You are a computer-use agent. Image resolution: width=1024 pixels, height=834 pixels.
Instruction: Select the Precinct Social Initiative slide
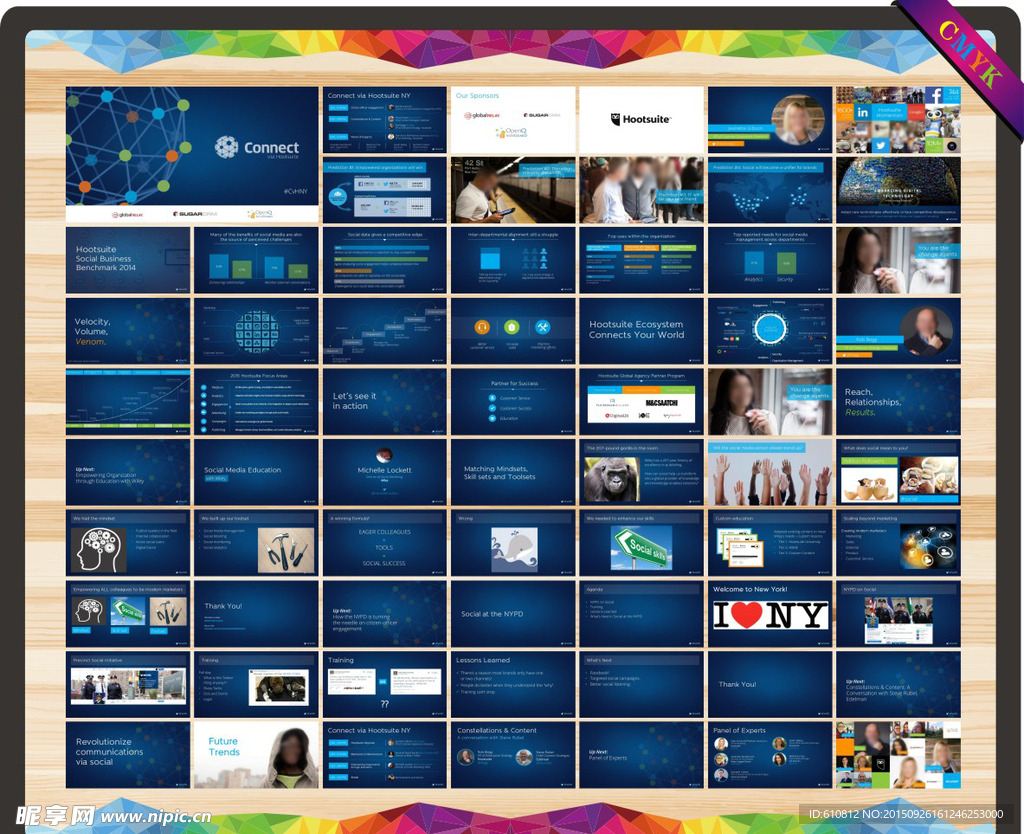tap(128, 684)
